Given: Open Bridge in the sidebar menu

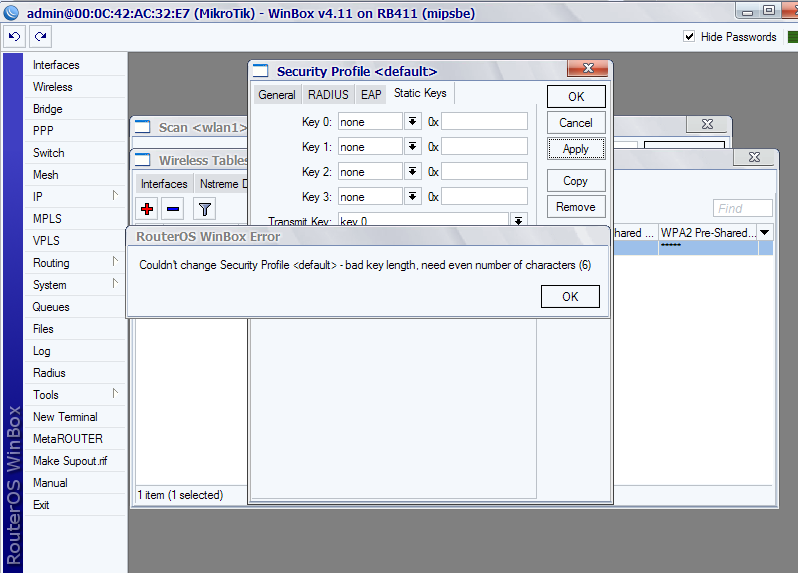Looking at the screenshot, I should (74, 108).
